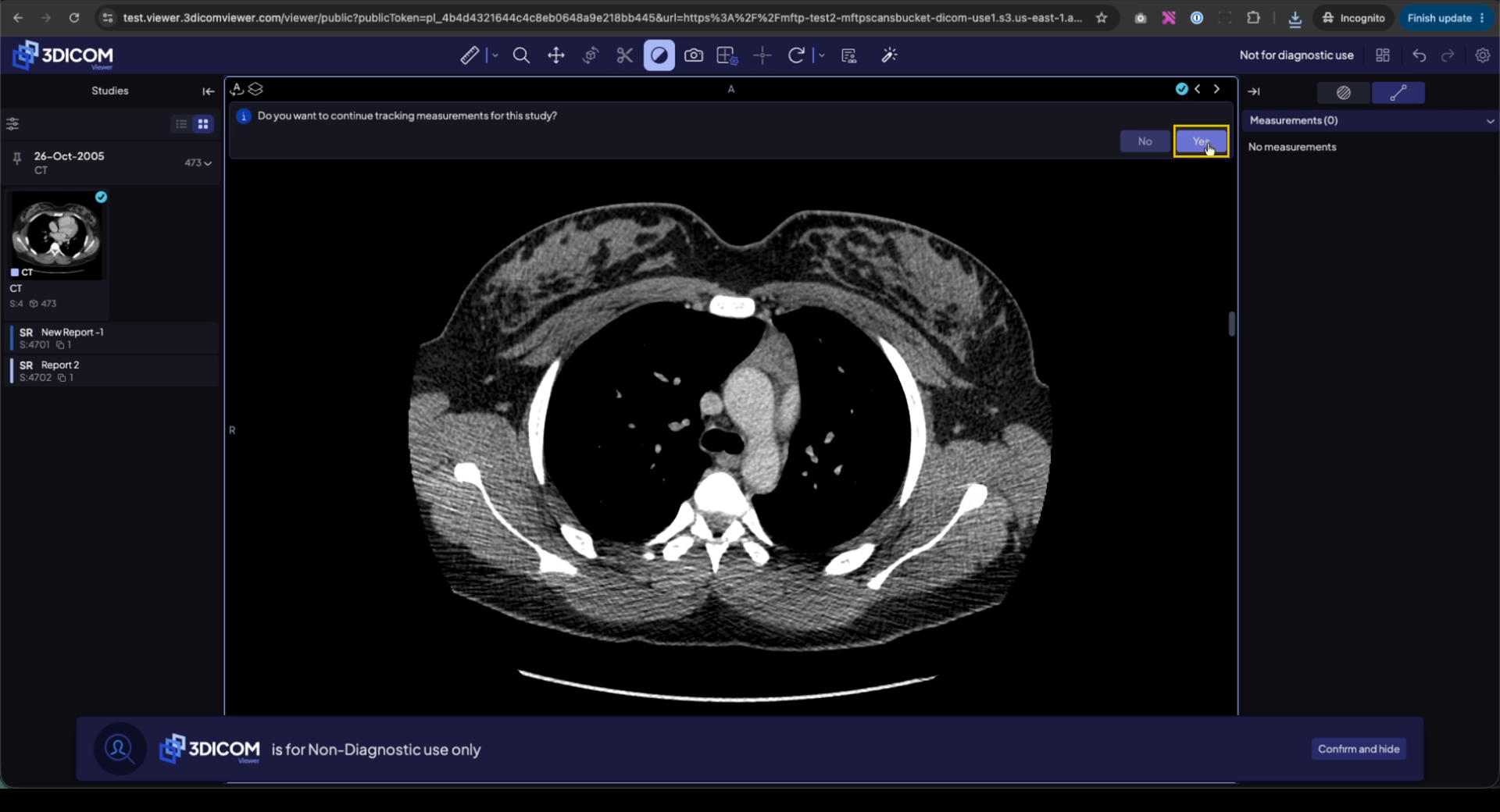This screenshot has width=1500, height=812.
Task: Click Finish update button
Action: pyautogui.click(x=1446, y=18)
